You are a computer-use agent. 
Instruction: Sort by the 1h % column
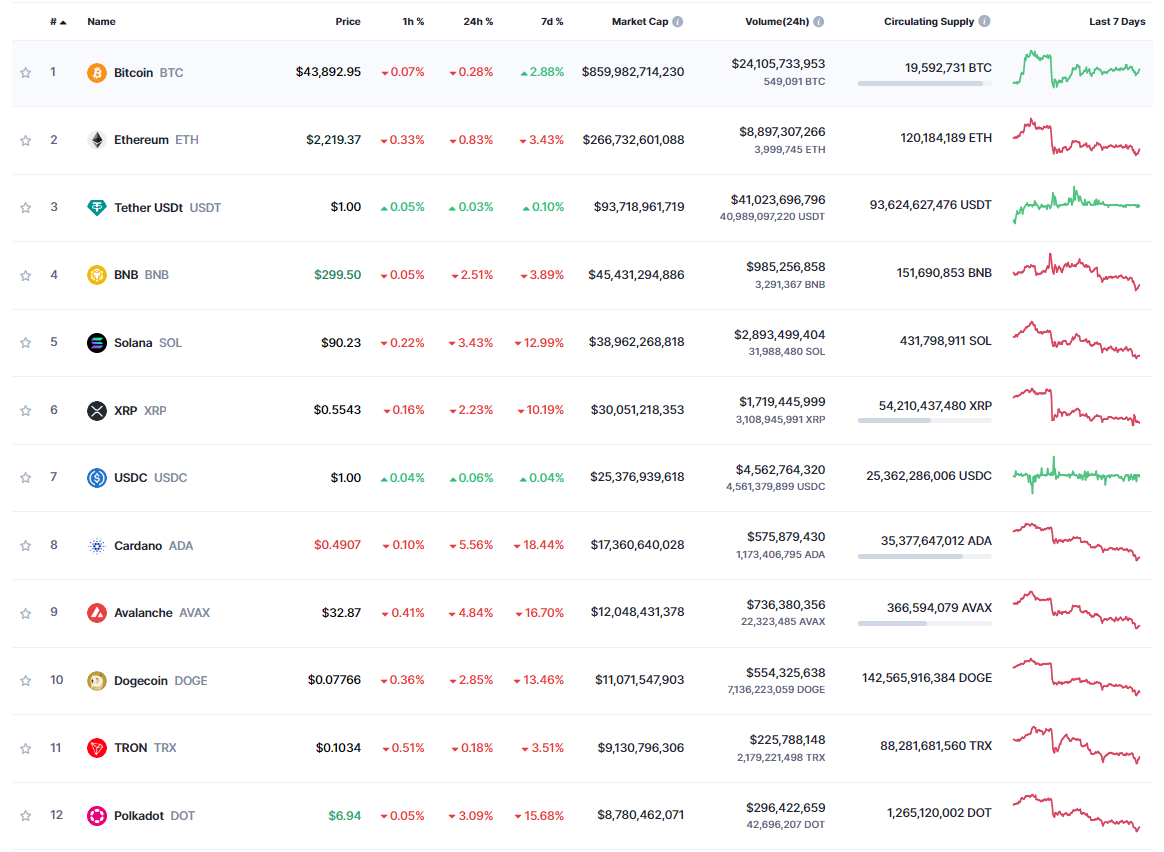(x=413, y=22)
